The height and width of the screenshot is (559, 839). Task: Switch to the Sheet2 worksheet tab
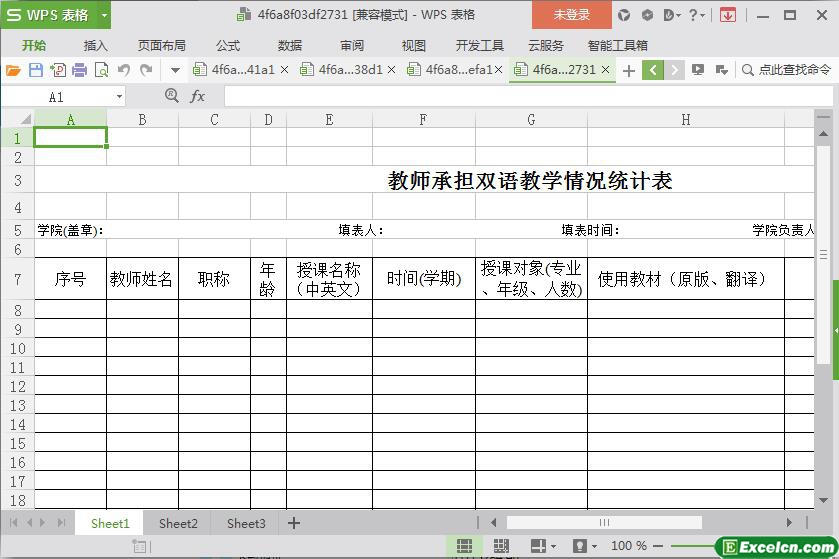178,523
